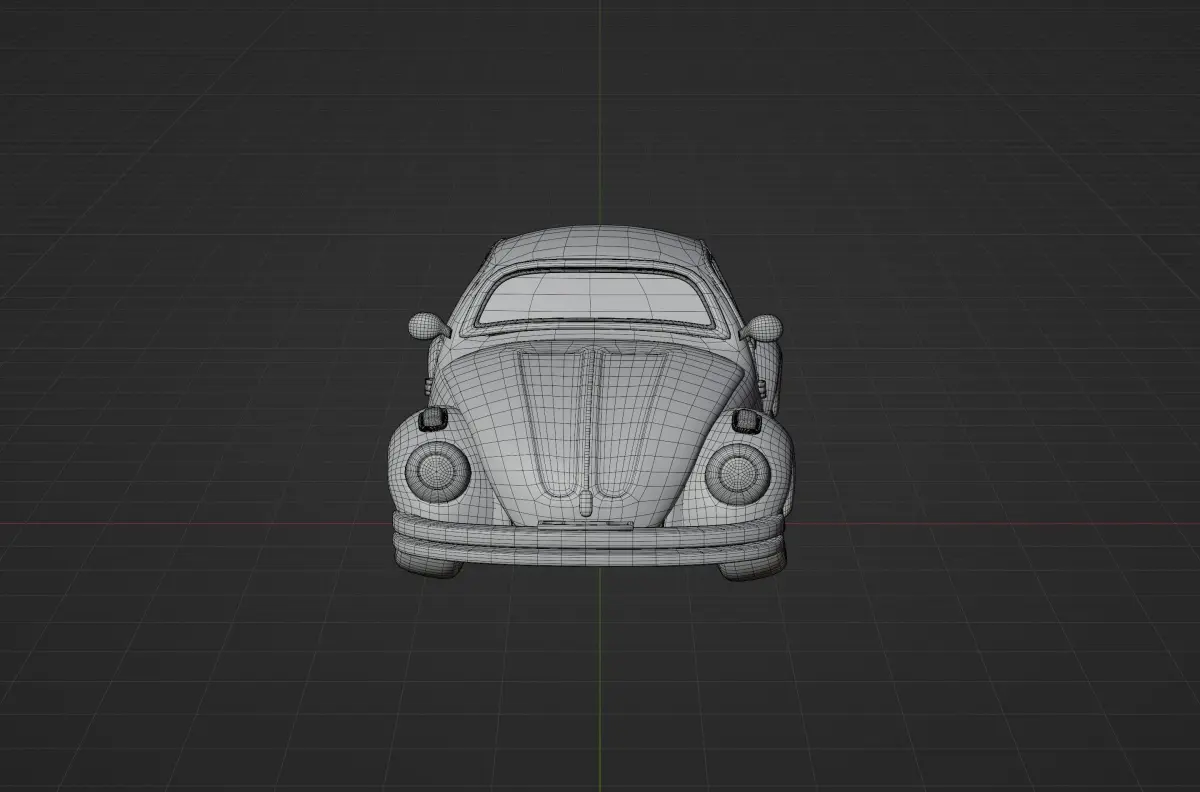Select the turn signal on the viewer's left fender
The image size is (1200, 792).
tap(433, 419)
